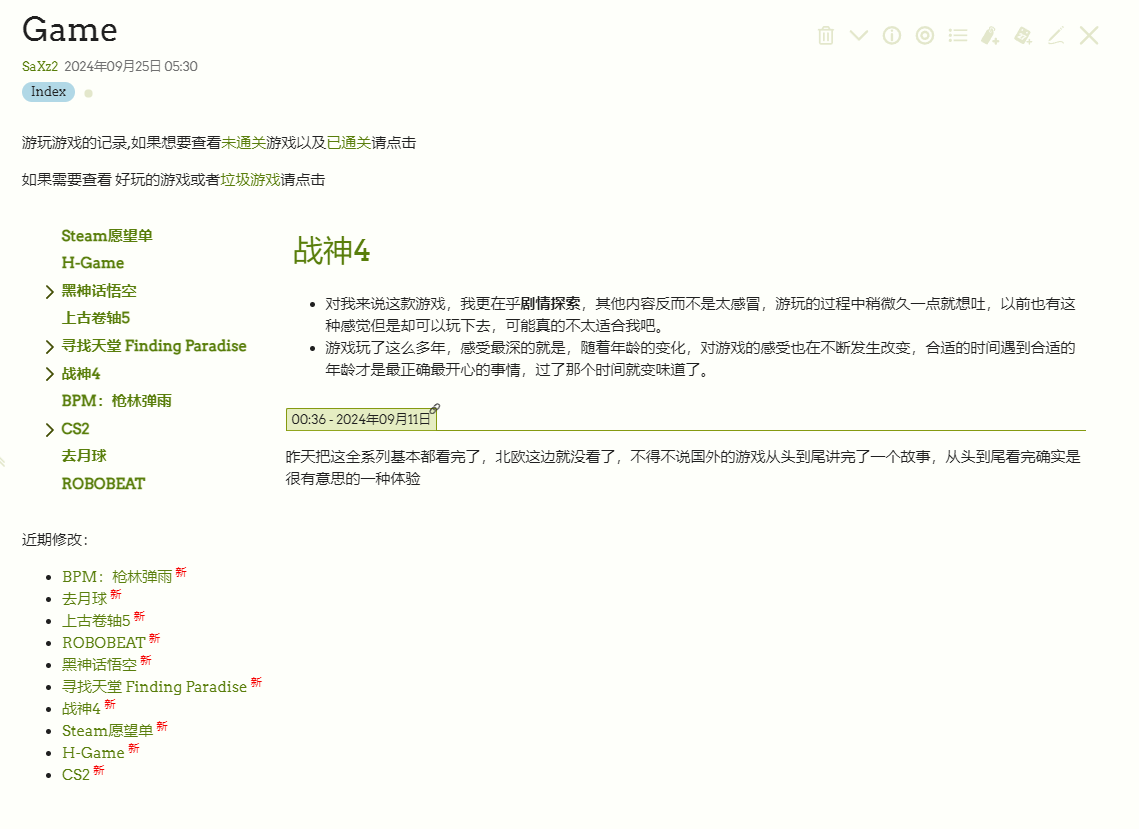Viewport: 1139px width, 829px height.
Task: Click the small dot beside Index tag
Action: [x=89, y=93]
